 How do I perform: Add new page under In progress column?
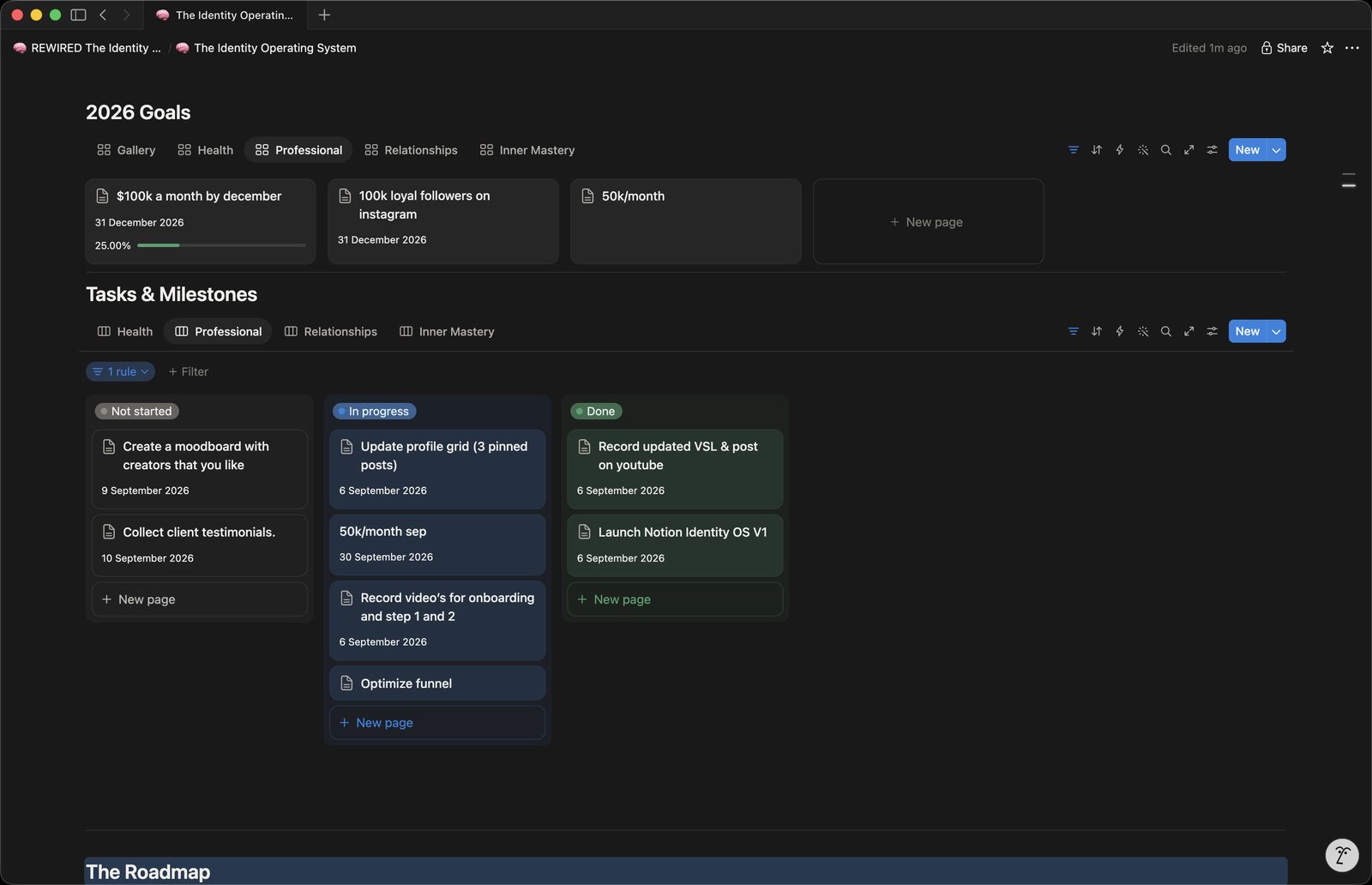pyautogui.click(x=437, y=723)
